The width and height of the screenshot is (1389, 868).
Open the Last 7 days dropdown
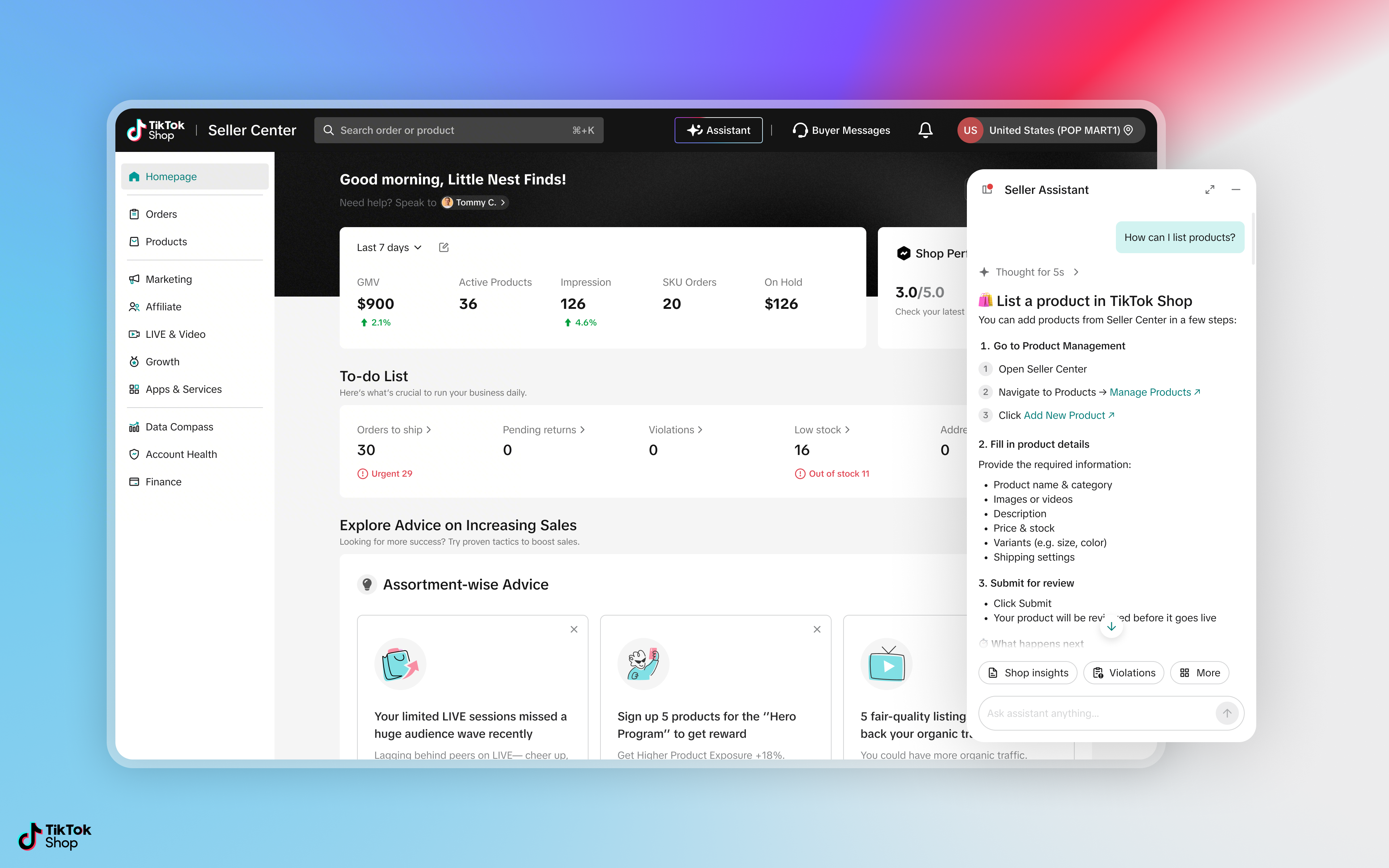point(390,247)
